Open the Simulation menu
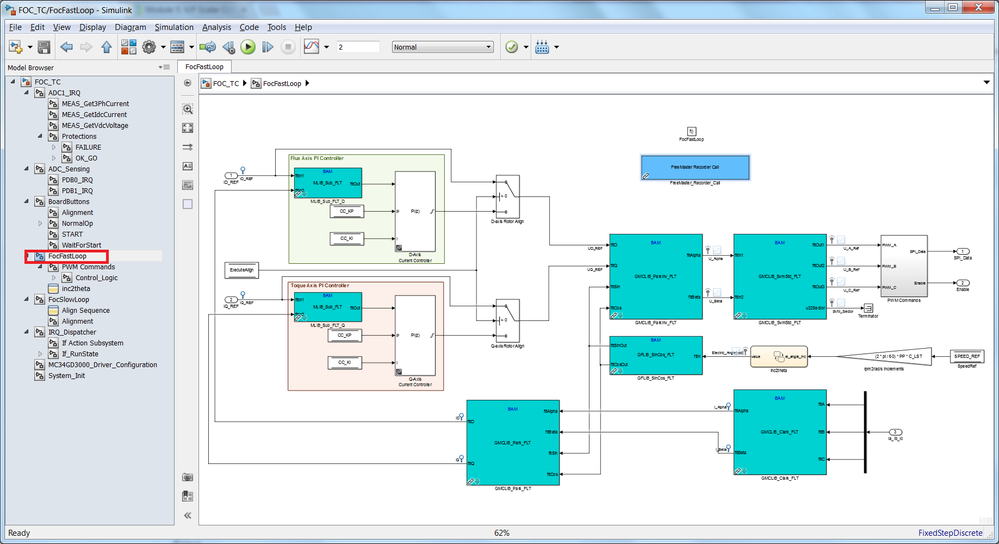Screen dimensions: 999x544 [x=174, y=27]
